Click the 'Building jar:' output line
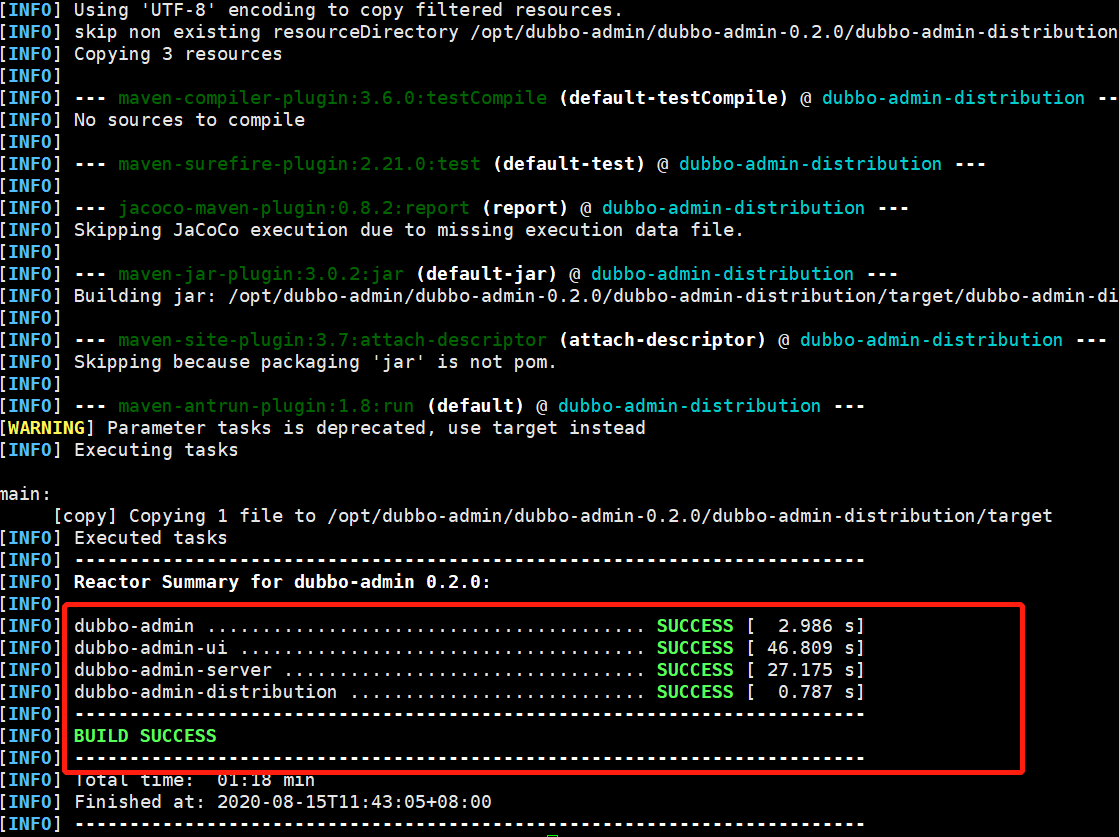Image resolution: width=1119 pixels, height=837 pixels. 595,296
